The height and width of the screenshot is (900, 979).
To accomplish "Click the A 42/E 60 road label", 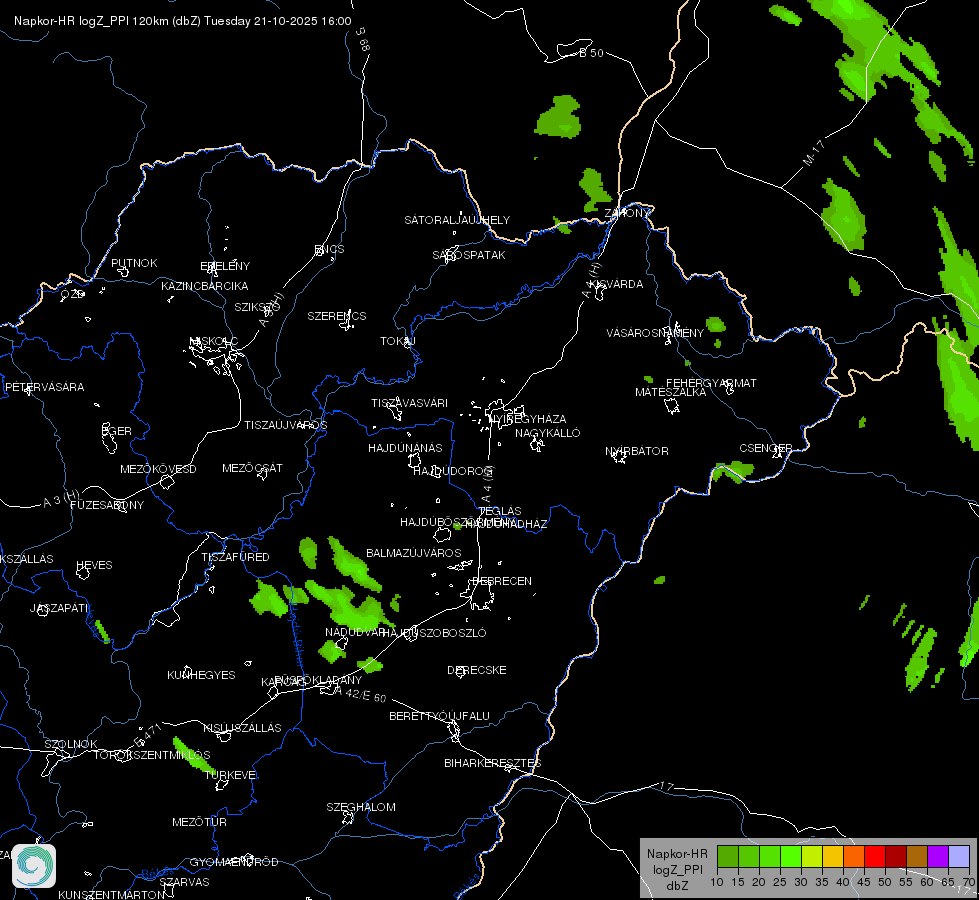I will pos(361,695).
